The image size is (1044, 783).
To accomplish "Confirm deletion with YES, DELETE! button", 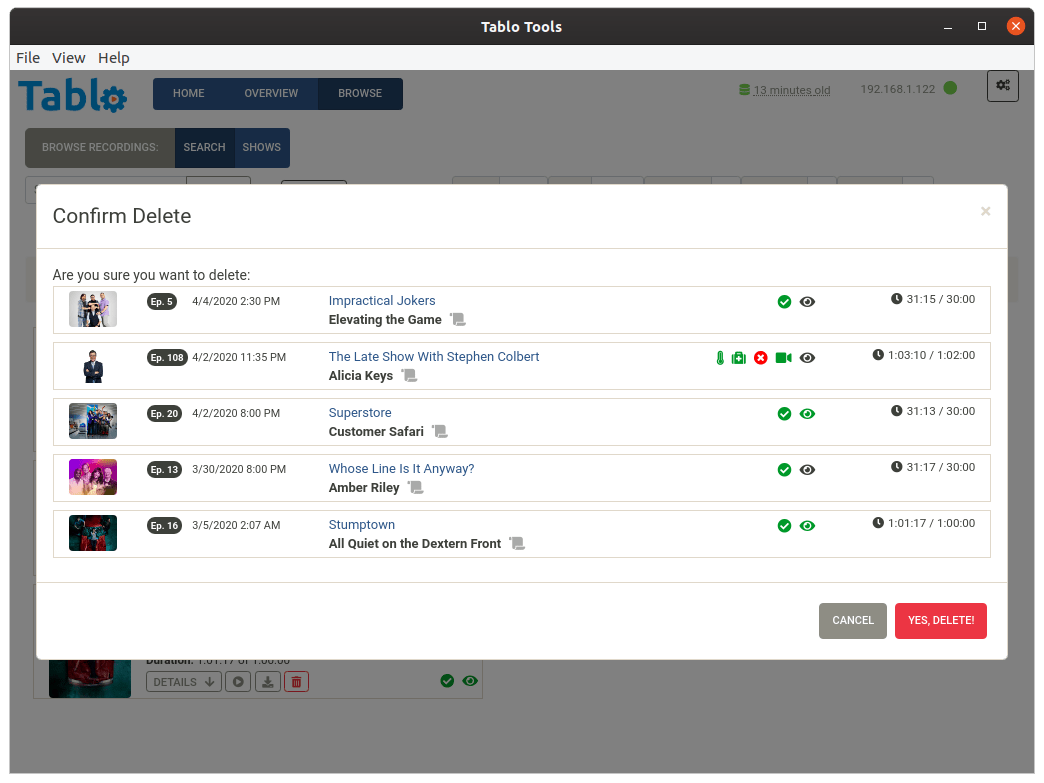I will pyautogui.click(x=940, y=620).
